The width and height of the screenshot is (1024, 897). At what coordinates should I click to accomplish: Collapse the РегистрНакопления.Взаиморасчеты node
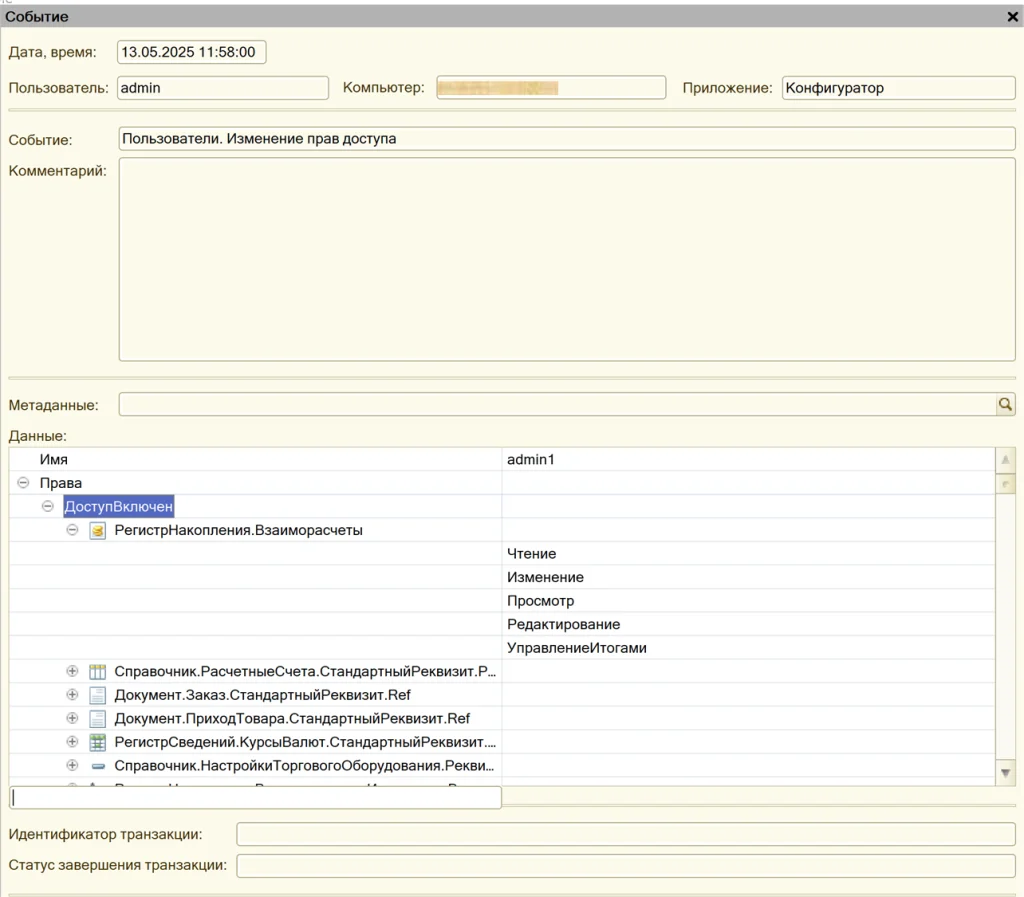(72, 531)
